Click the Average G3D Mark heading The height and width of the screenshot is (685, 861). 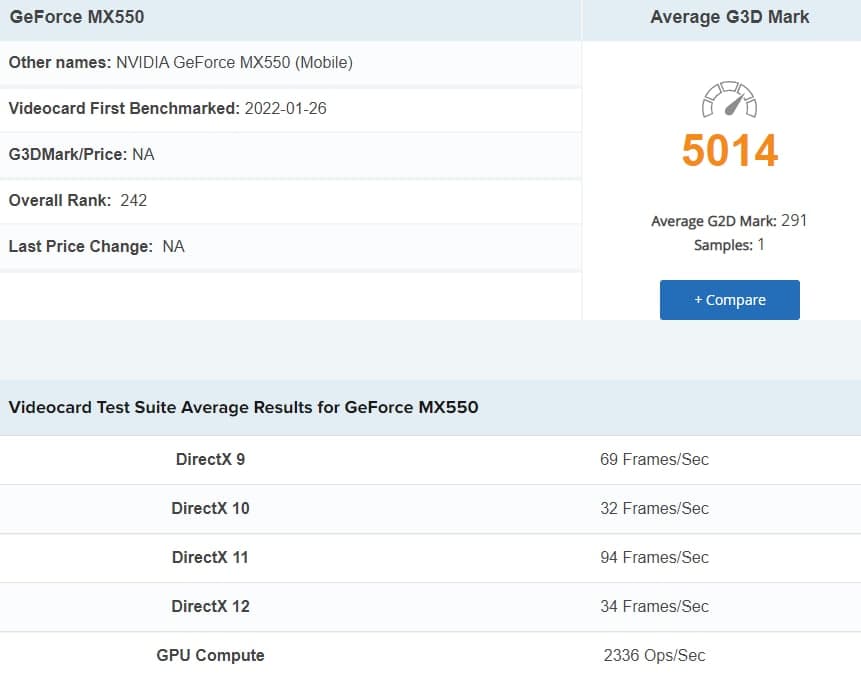729,17
